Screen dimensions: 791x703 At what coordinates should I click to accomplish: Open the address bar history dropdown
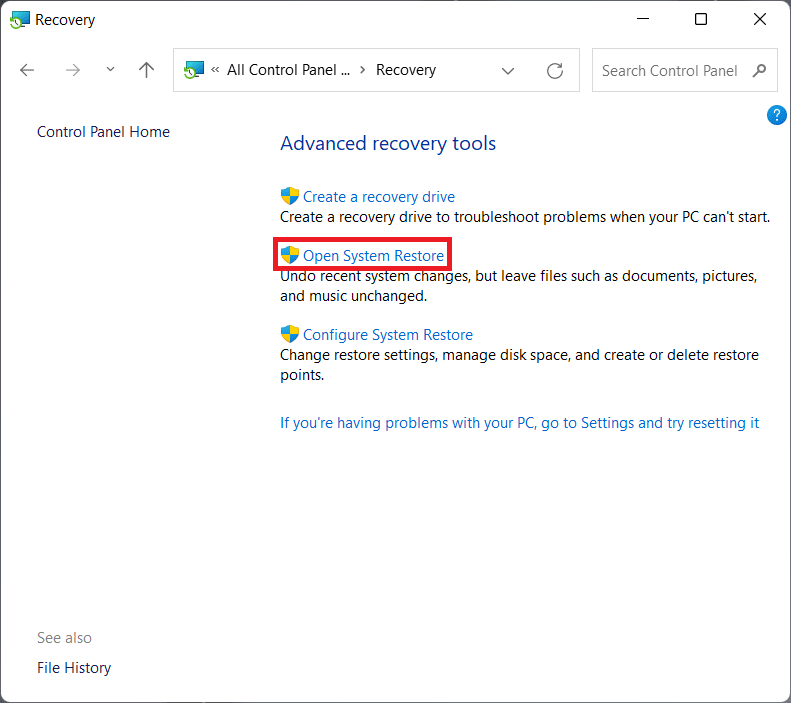pyautogui.click(x=508, y=71)
